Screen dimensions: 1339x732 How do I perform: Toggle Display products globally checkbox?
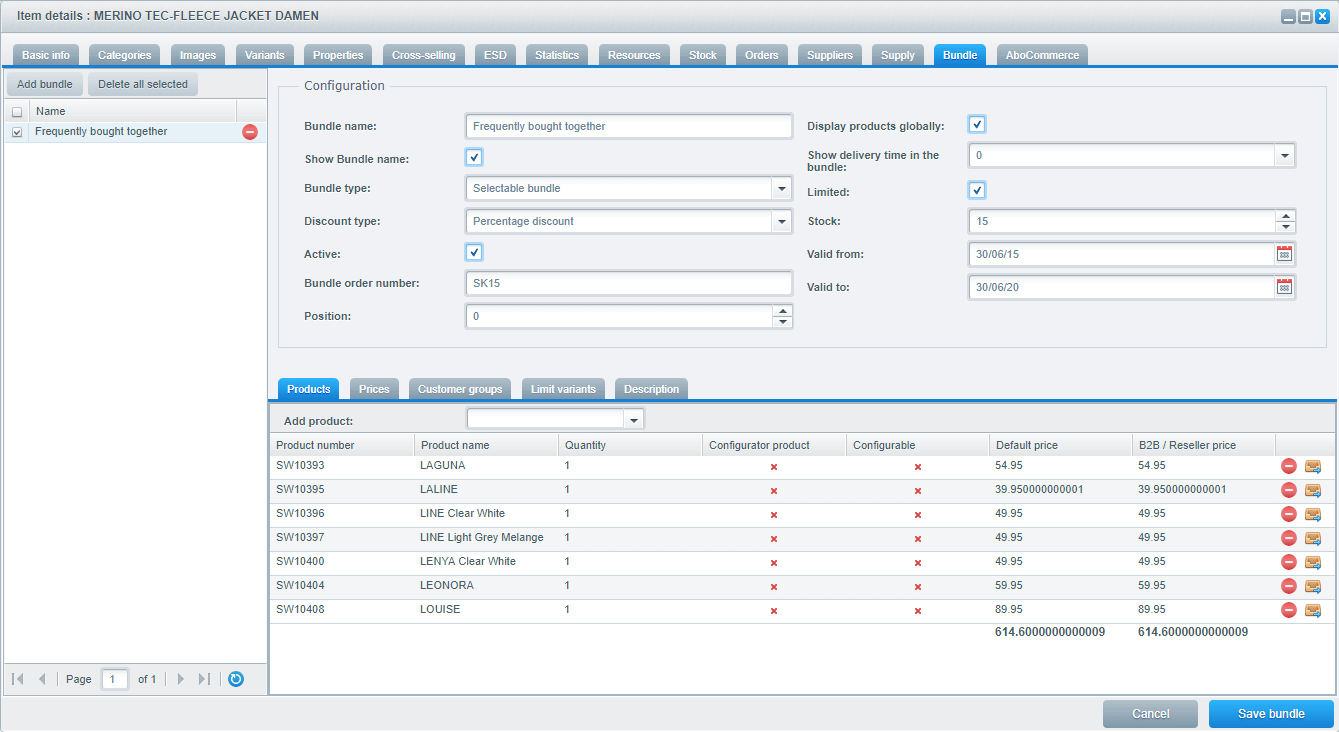tap(977, 125)
